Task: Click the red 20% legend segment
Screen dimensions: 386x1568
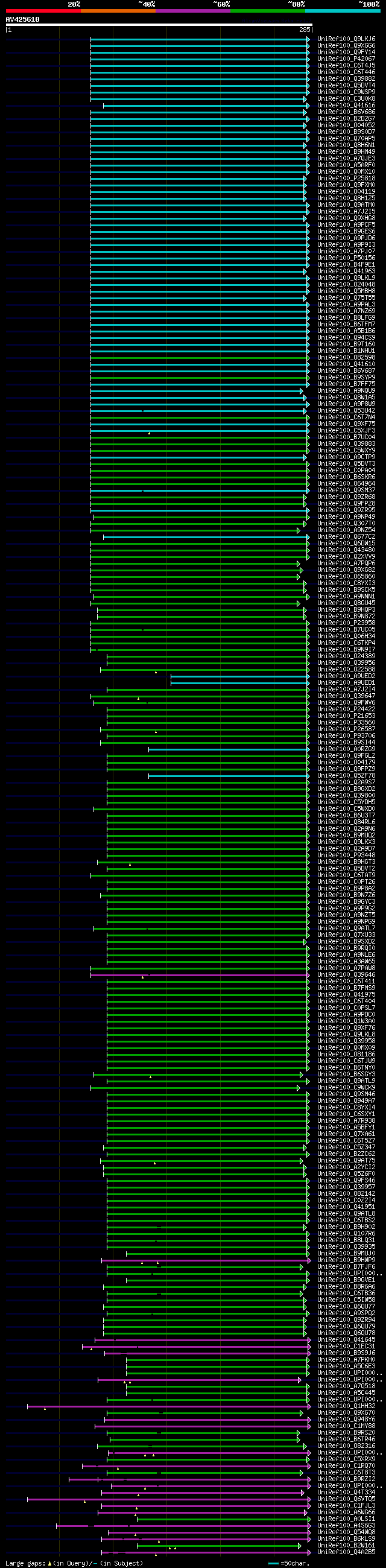Action: 43,11
